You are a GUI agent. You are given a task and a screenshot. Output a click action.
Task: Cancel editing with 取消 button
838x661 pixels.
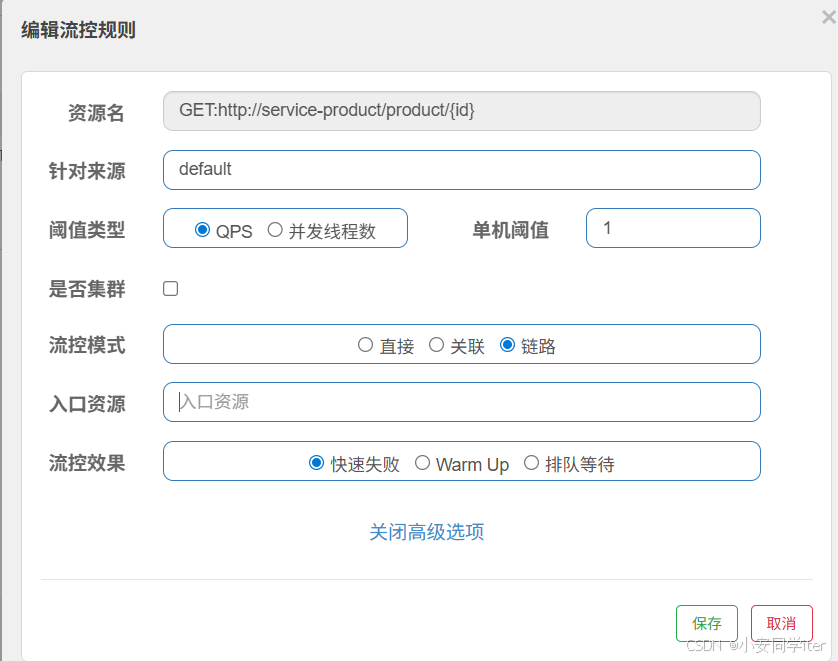coord(781,623)
